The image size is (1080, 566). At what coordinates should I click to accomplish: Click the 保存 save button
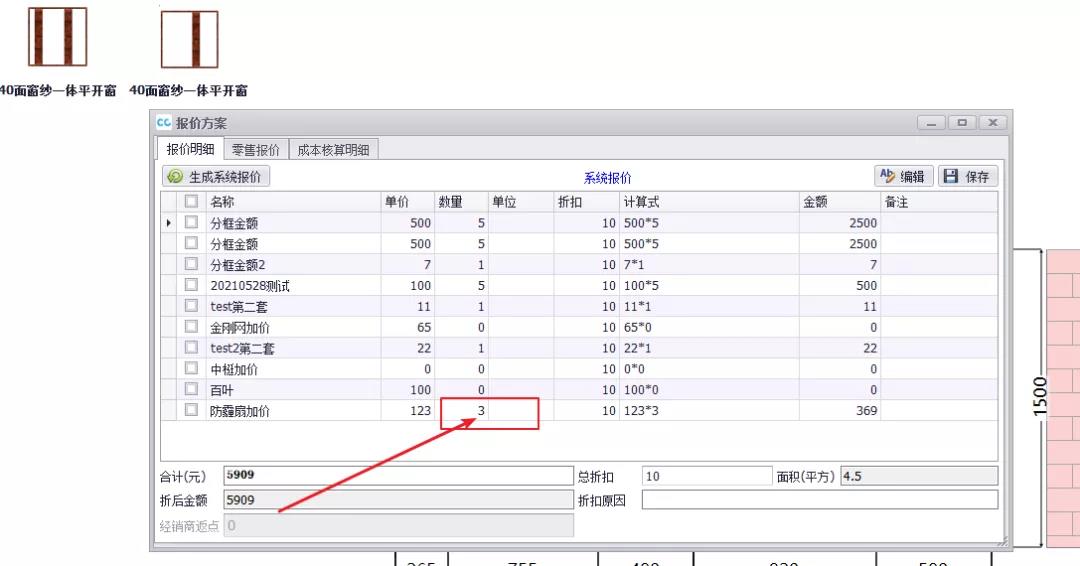click(967, 176)
